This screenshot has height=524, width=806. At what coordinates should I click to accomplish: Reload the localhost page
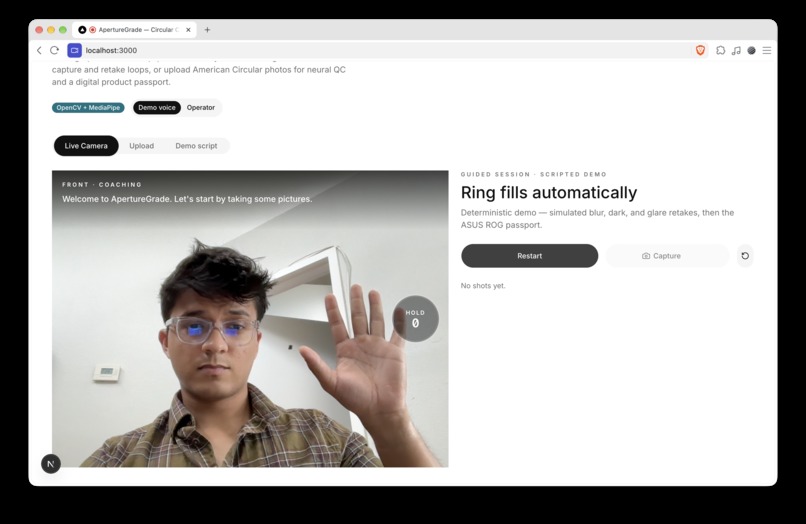[x=54, y=50]
